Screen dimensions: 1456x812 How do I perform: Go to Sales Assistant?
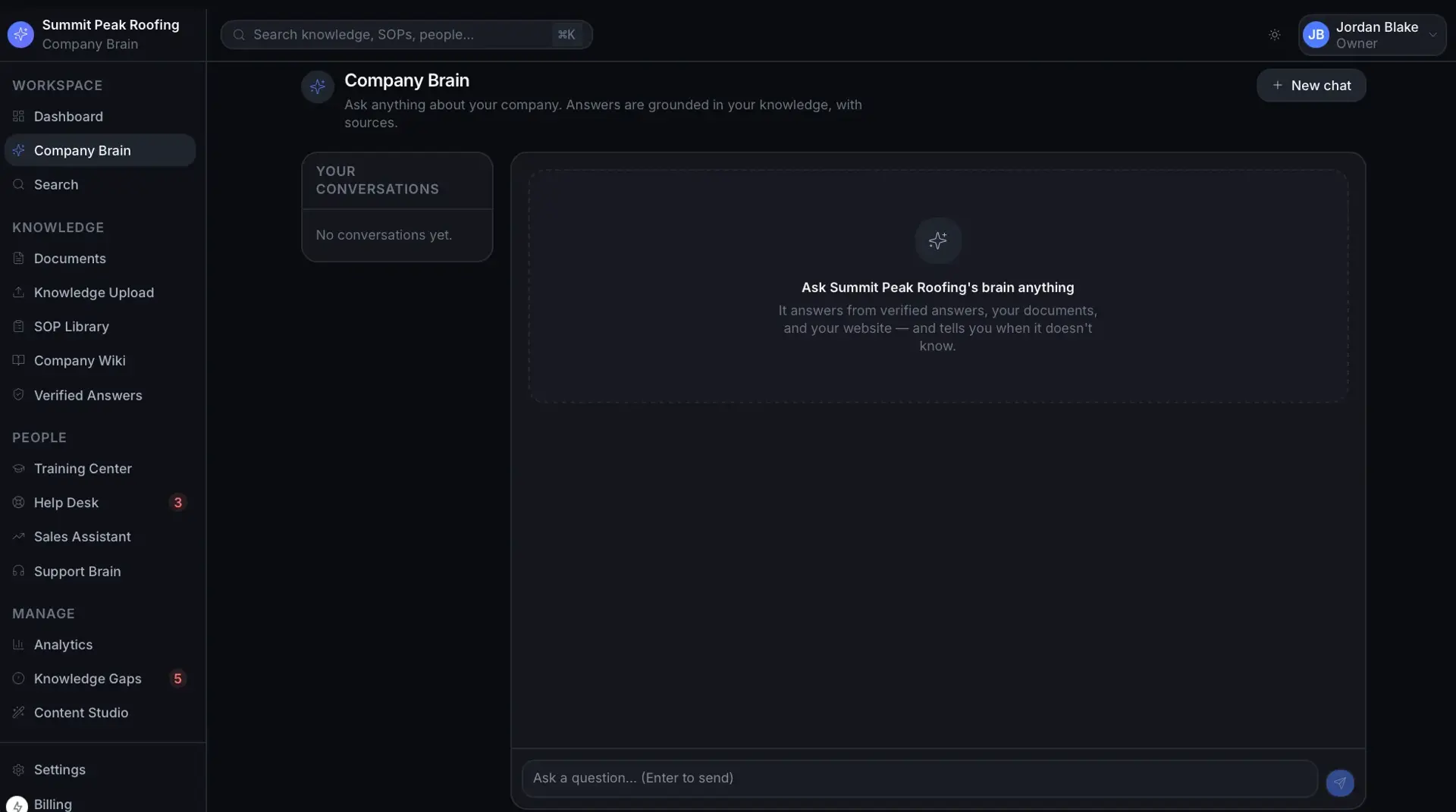[100, 536]
